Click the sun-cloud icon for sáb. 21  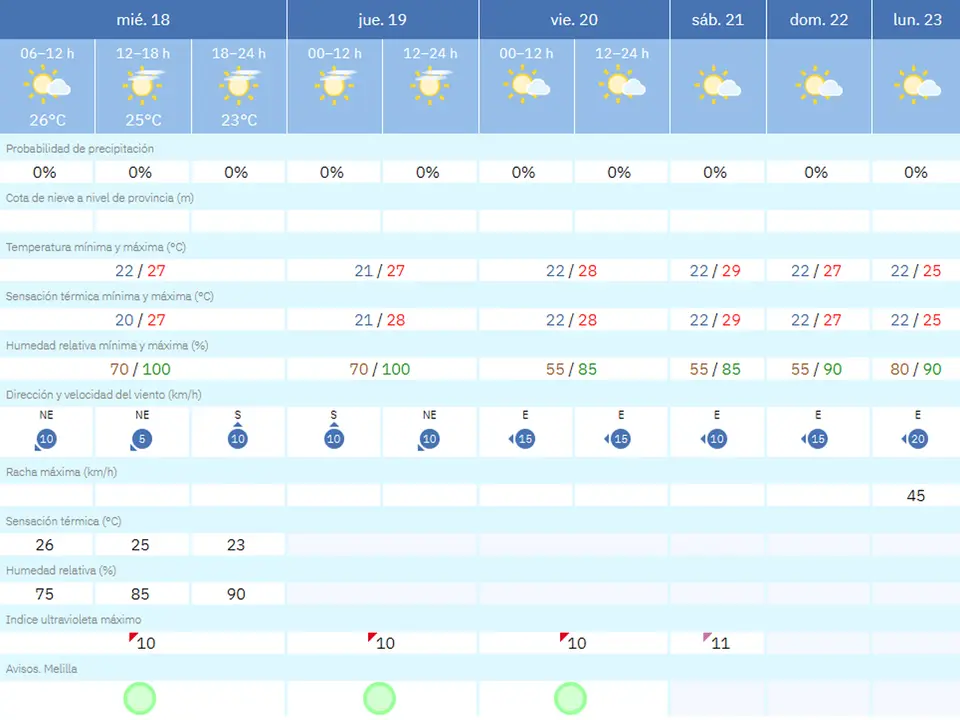point(718,85)
